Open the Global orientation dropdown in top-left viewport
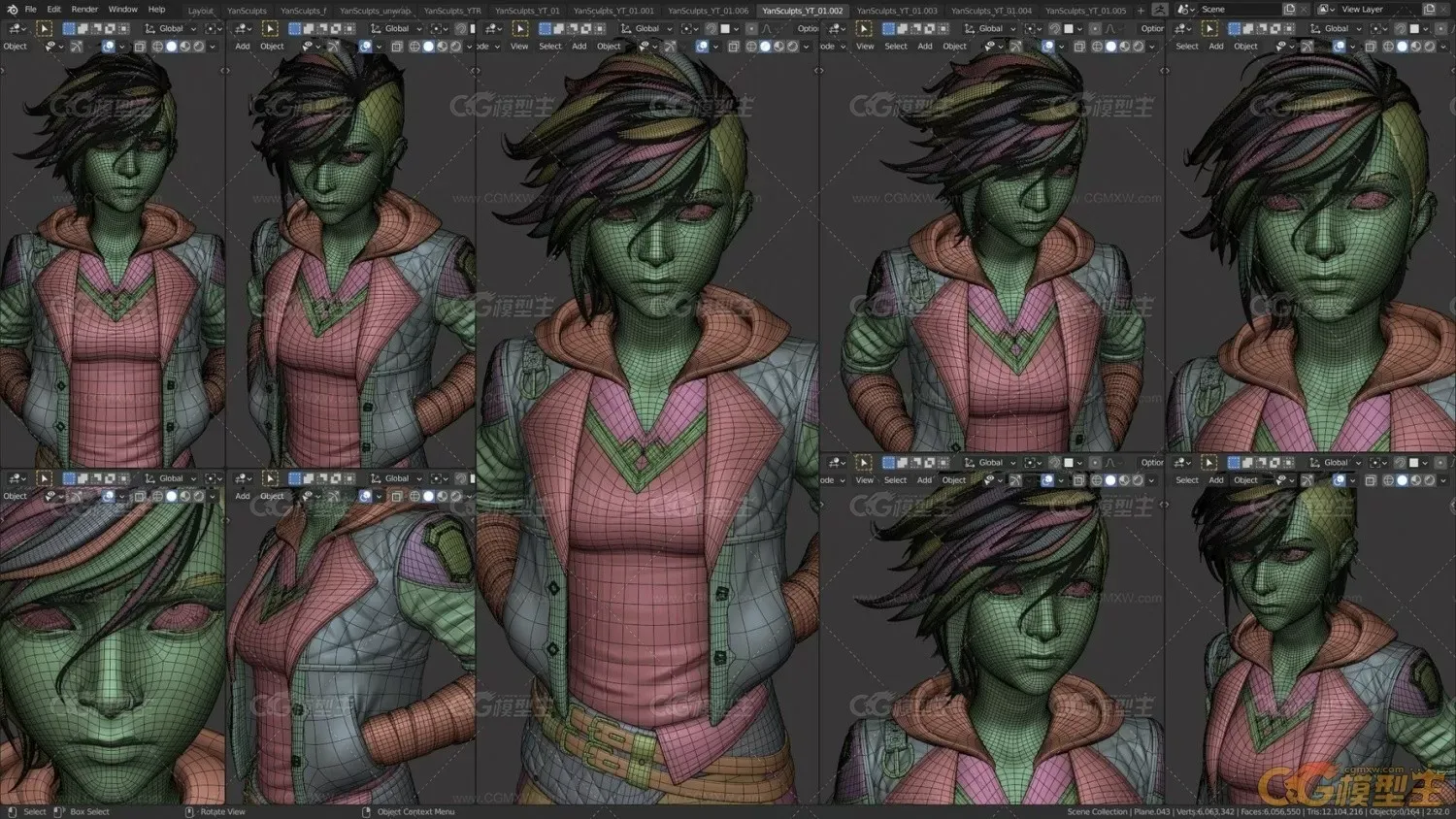 point(171,29)
